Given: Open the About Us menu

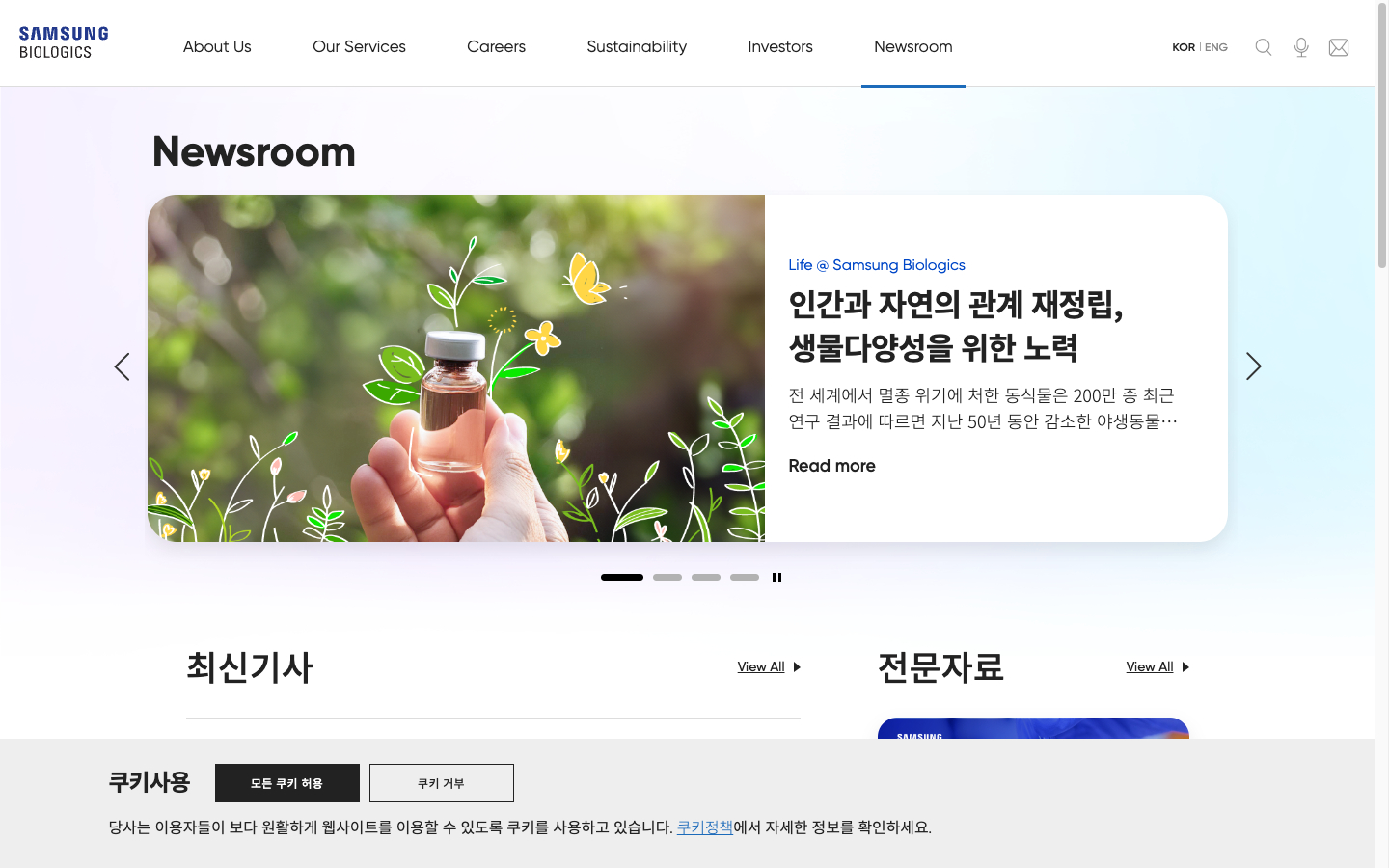Looking at the screenshot, I should pos(217,46).
